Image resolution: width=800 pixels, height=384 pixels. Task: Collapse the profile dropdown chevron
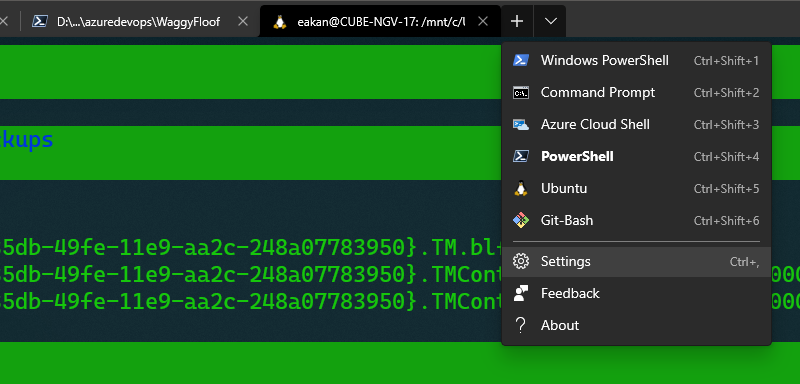pos(551,21)
